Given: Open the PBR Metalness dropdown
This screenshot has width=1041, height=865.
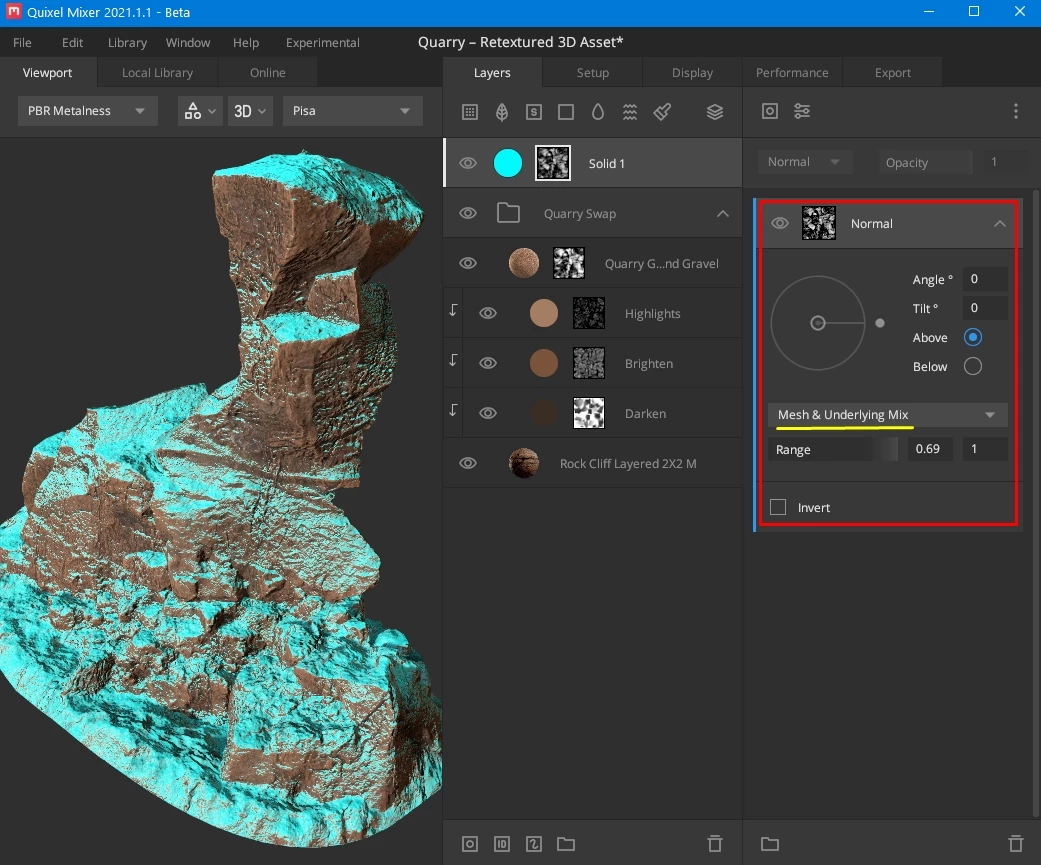Looking at the screenshot, I should [x=88, y=111].
